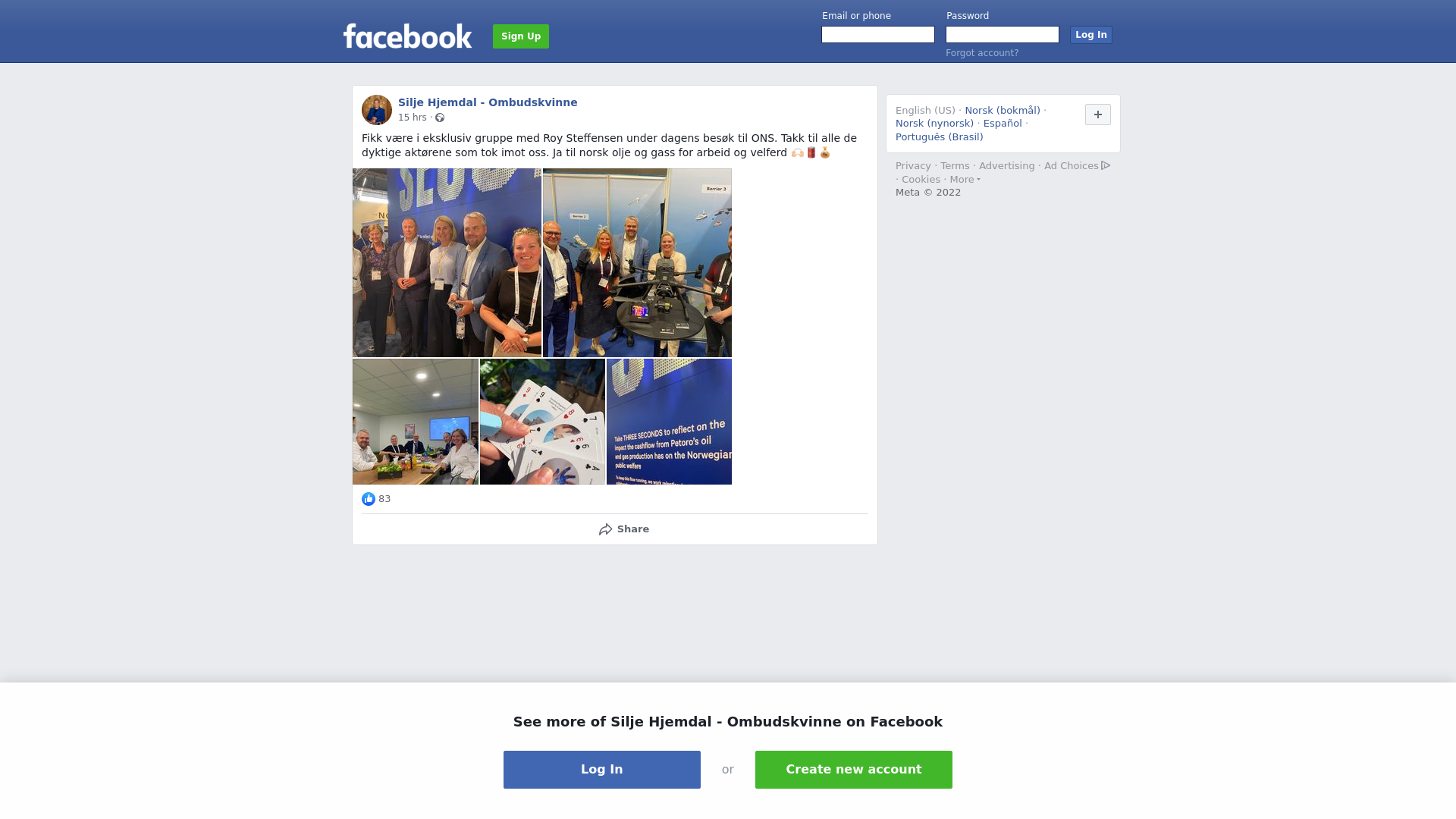Image resolution: width=1456 pixels, height=819 pixels.
Task: Click the plus button for more languages
Action: (x=1097, y=115)
